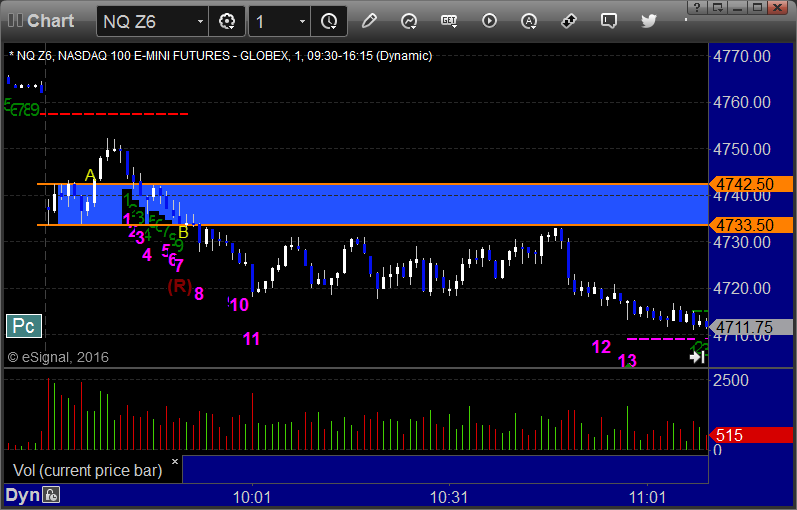The height and width of the screenshot is (510, 797).
Task: Click the 4711.75 current price marker
Action: point(751,327)
